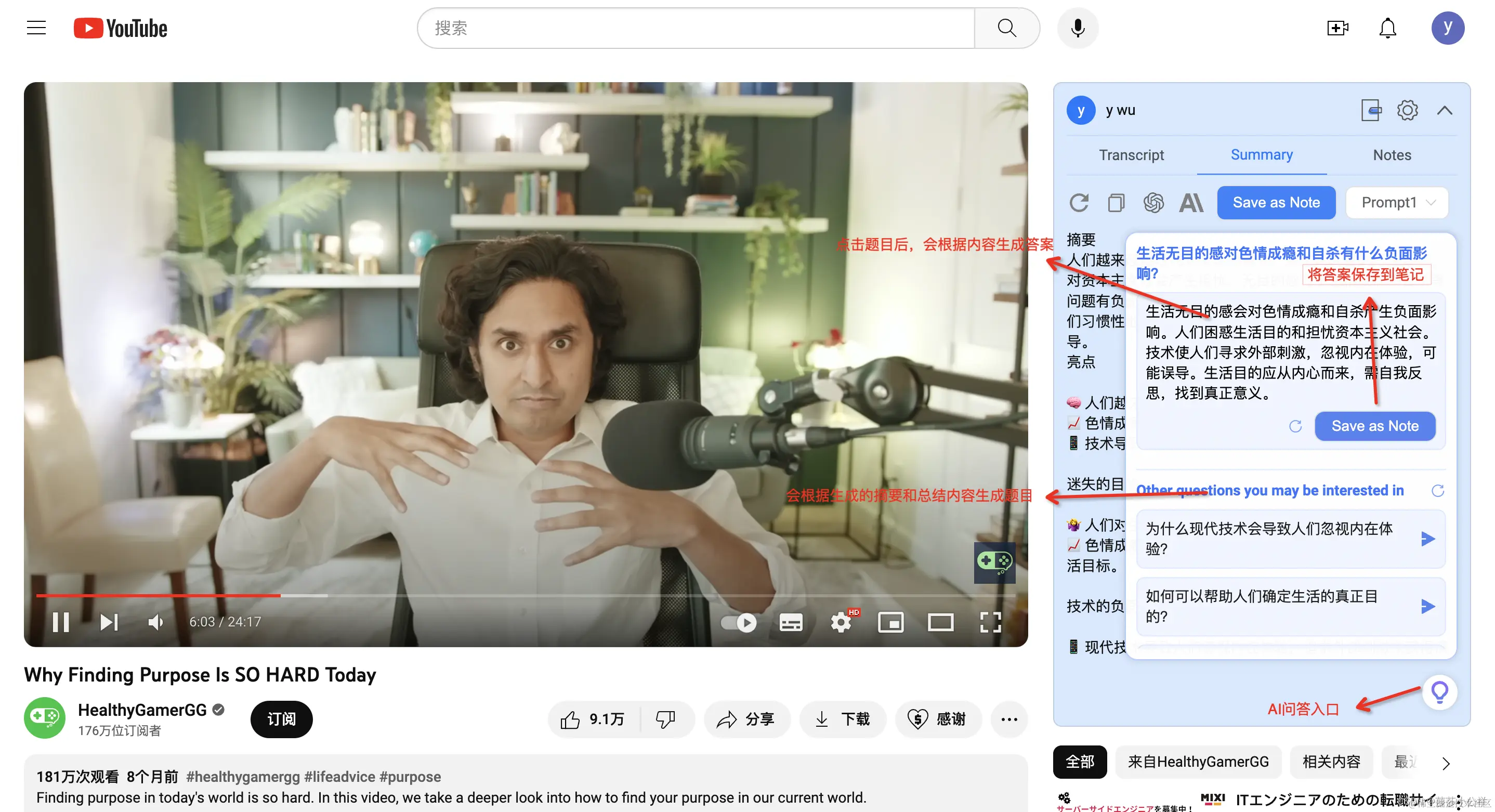
Task: Switch to the Transcript tab
Action: [x=1131, y=155]
